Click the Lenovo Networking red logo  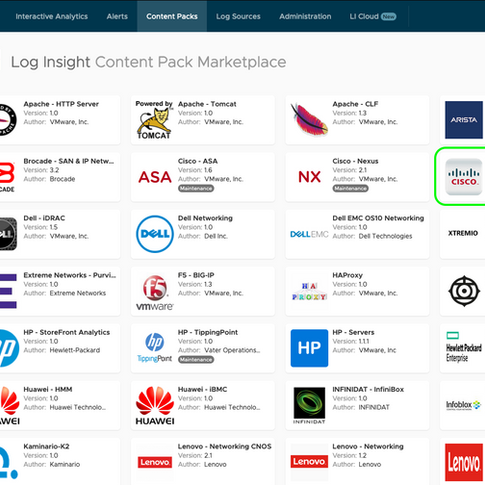(x=309, y=462)
